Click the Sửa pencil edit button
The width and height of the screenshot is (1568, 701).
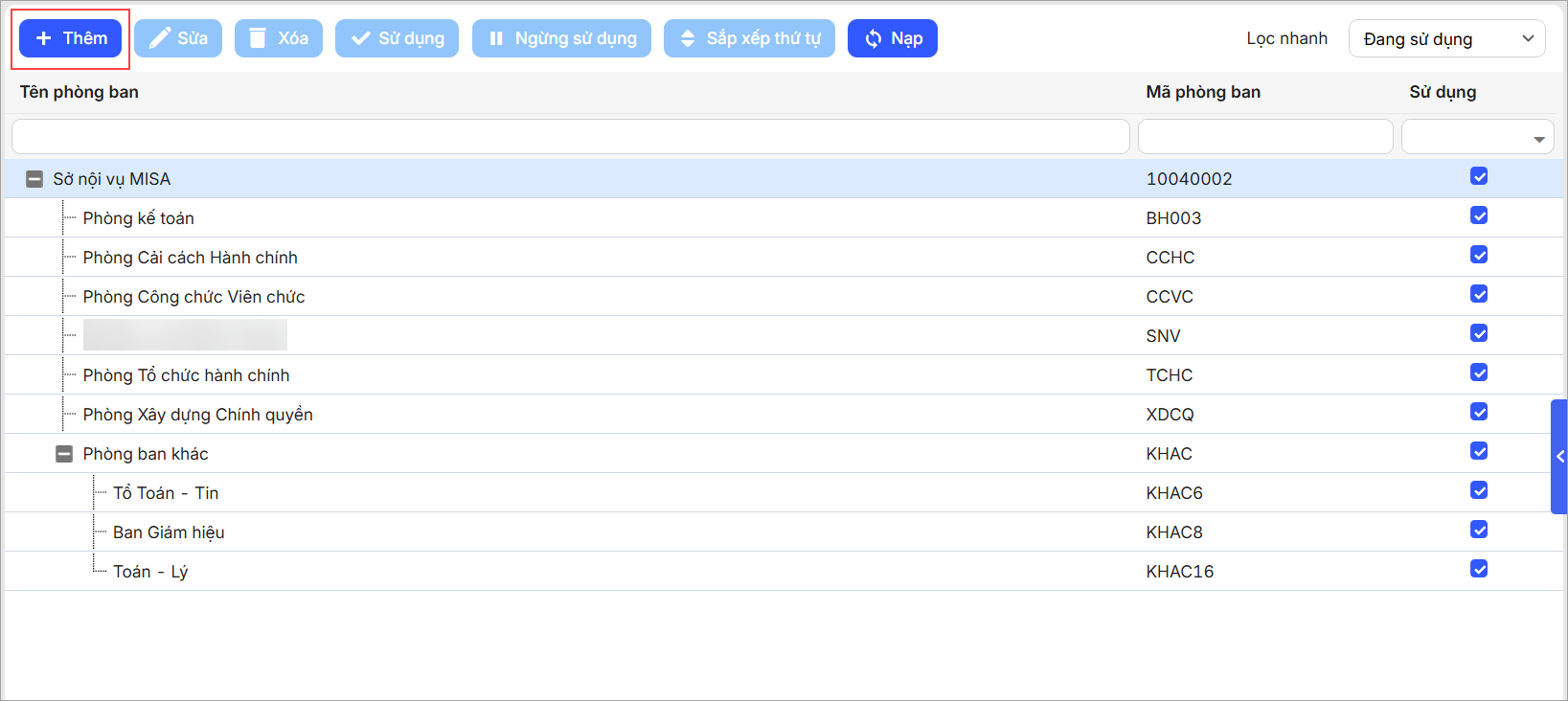178,38
